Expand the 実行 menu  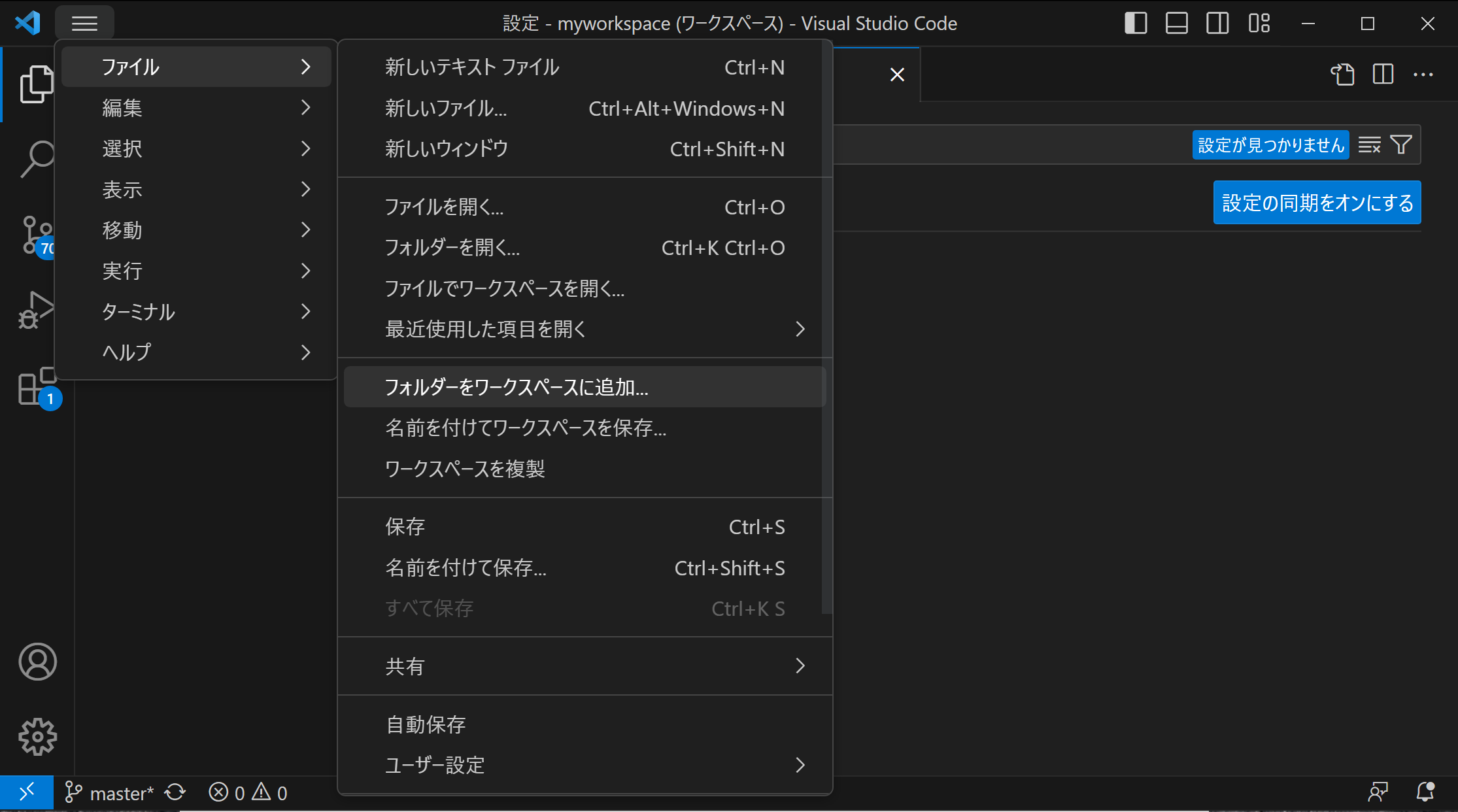click(196, 271)
